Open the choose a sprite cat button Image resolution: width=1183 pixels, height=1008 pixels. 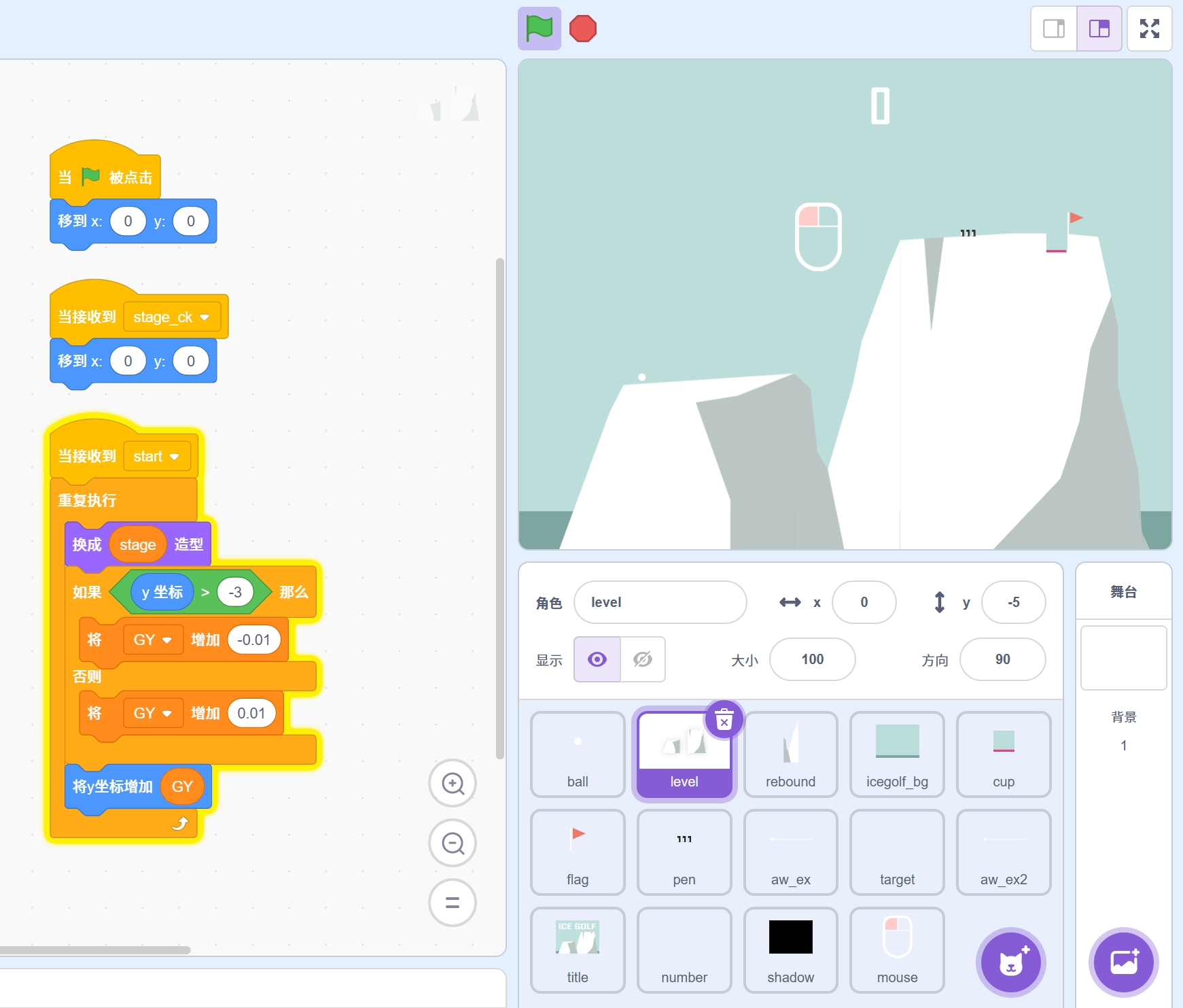pyautogui.click(x=1010, y=962)
